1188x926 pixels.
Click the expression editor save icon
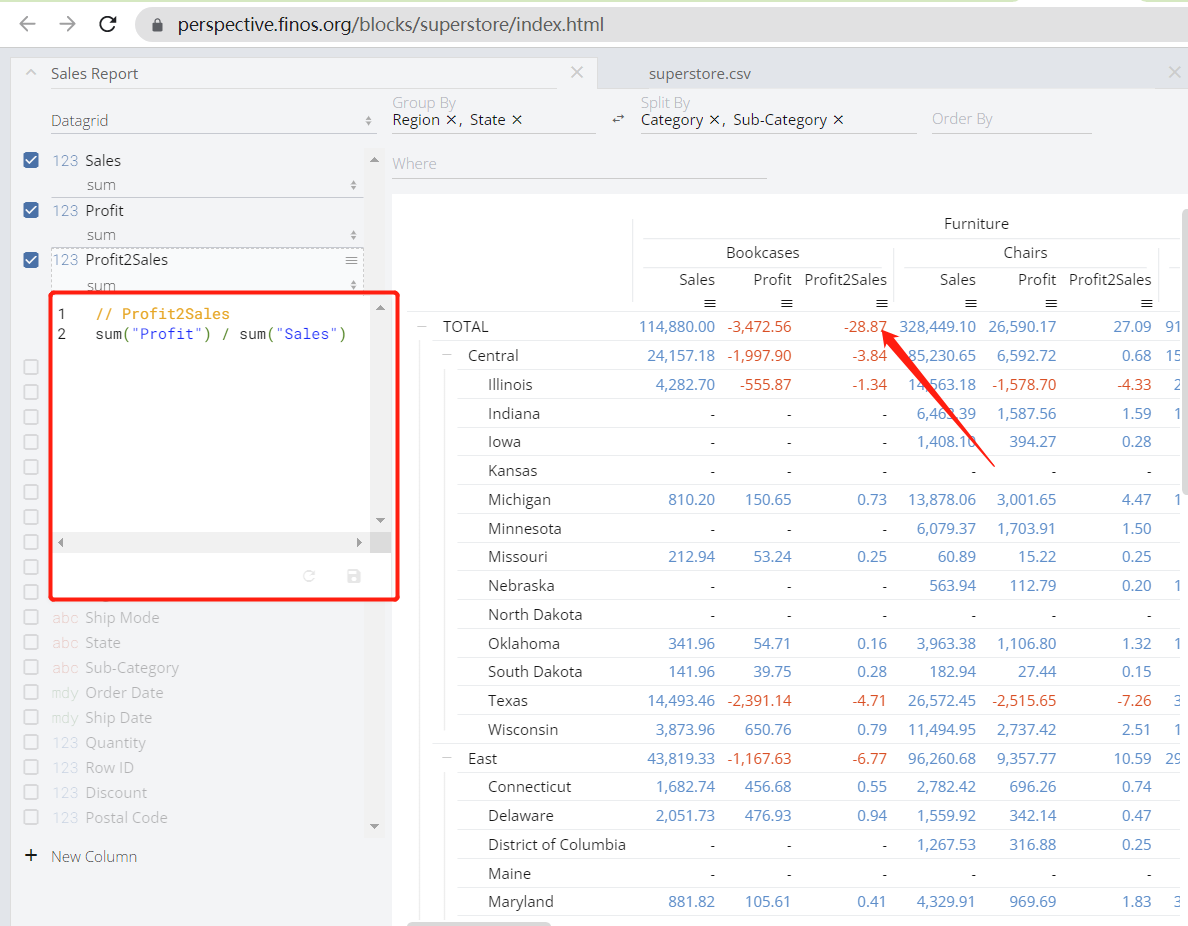(354, 576)
